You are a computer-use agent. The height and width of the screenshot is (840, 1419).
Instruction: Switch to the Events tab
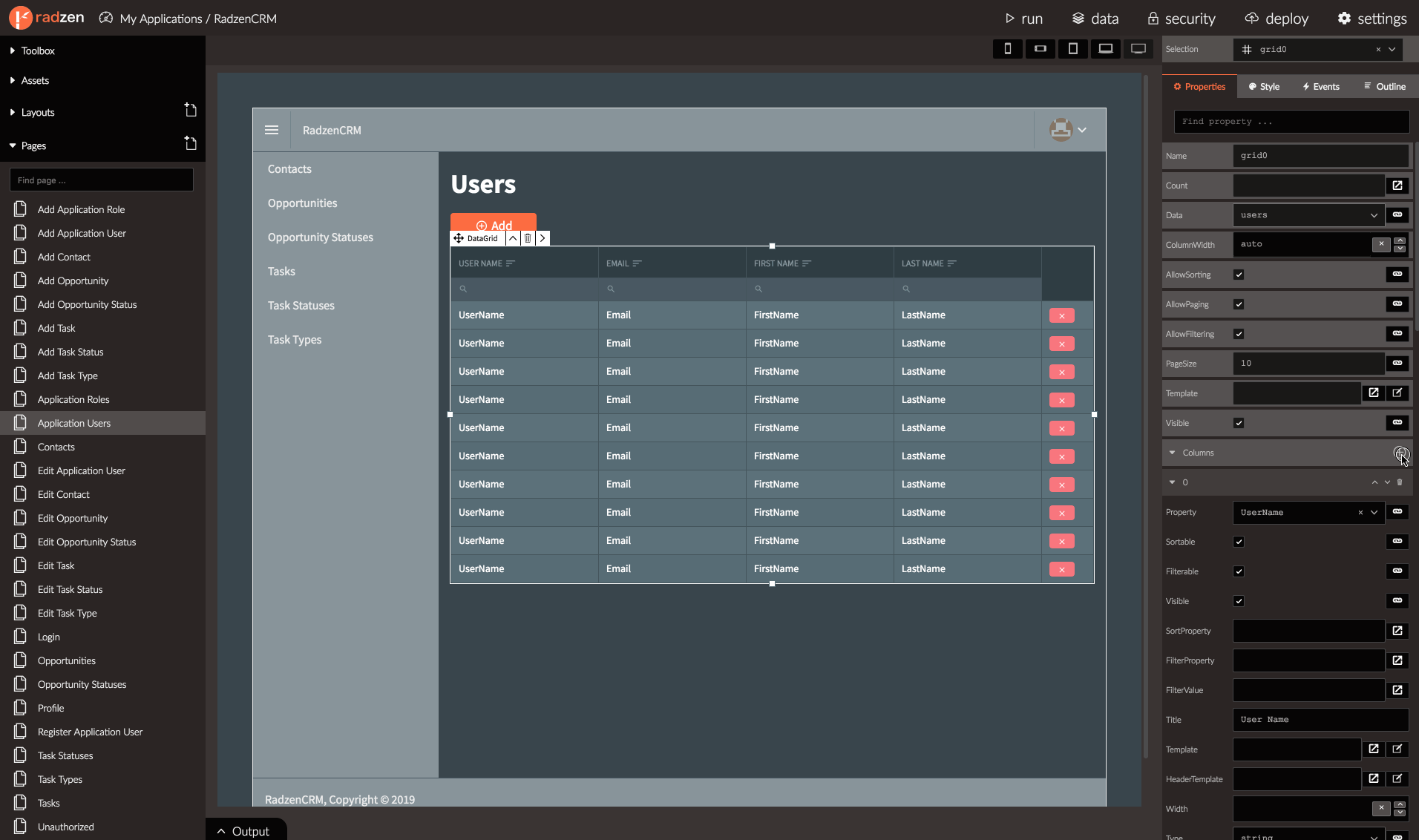(1320, 86)
